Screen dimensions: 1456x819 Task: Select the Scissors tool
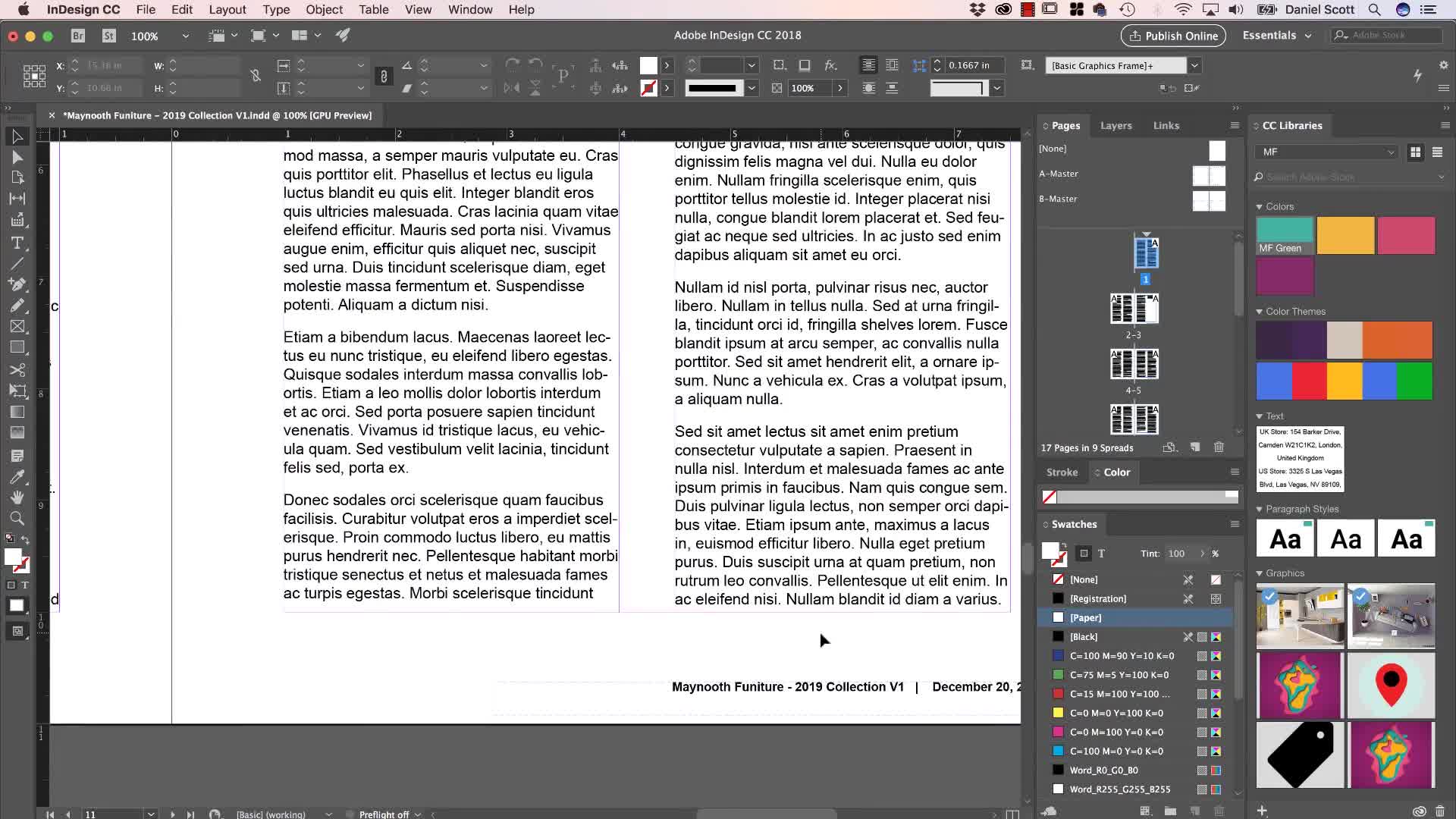coord(17,370)
